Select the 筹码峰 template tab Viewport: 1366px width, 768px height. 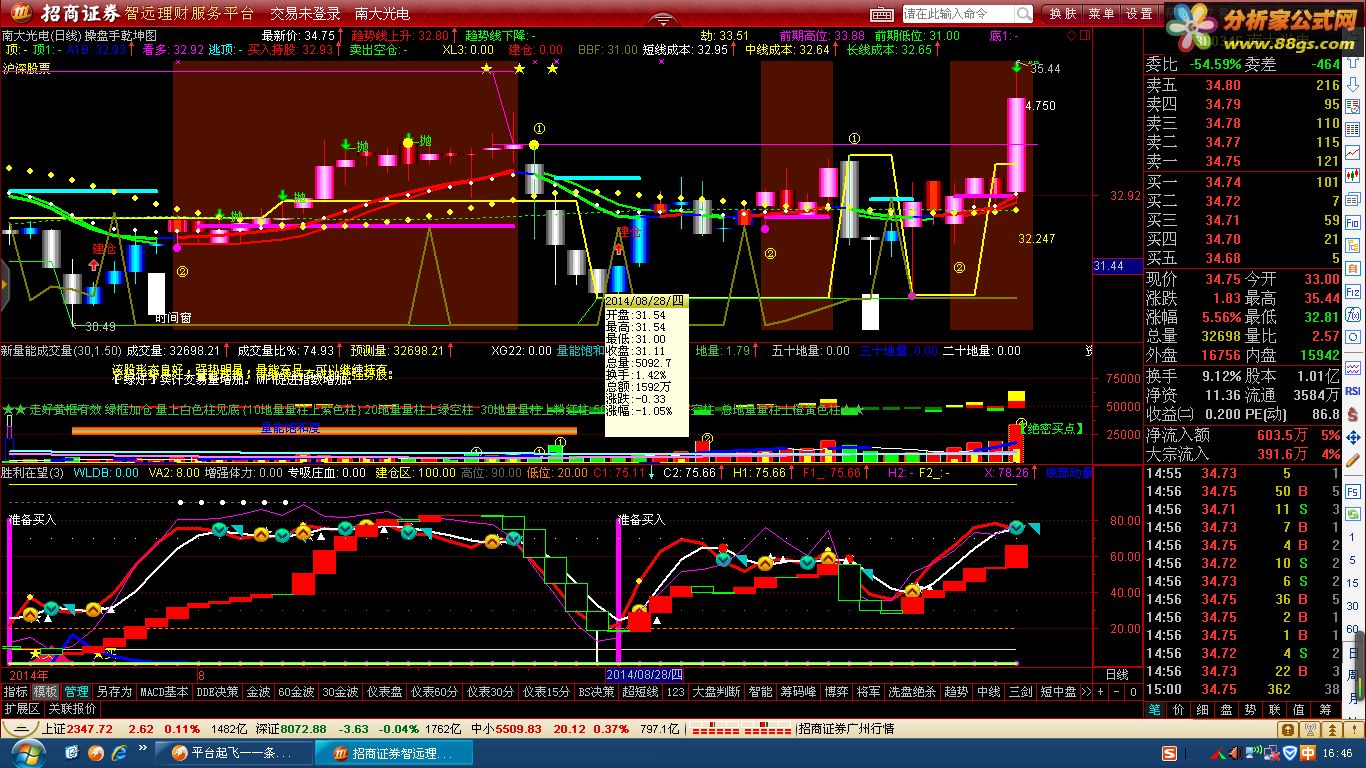pos(799,692)
